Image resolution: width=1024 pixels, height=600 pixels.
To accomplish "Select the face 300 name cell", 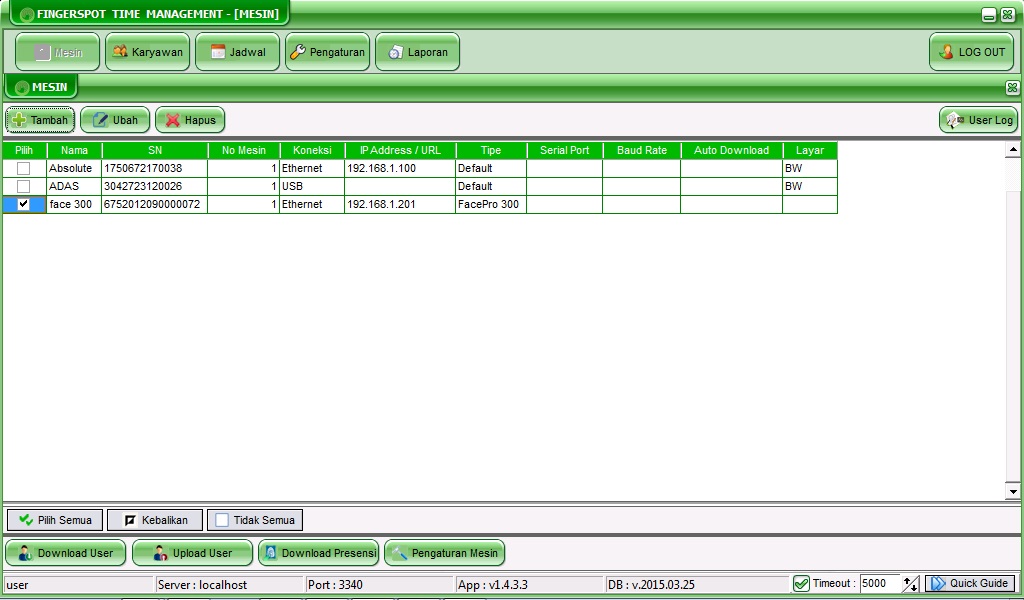I will (x=74, y=204).
